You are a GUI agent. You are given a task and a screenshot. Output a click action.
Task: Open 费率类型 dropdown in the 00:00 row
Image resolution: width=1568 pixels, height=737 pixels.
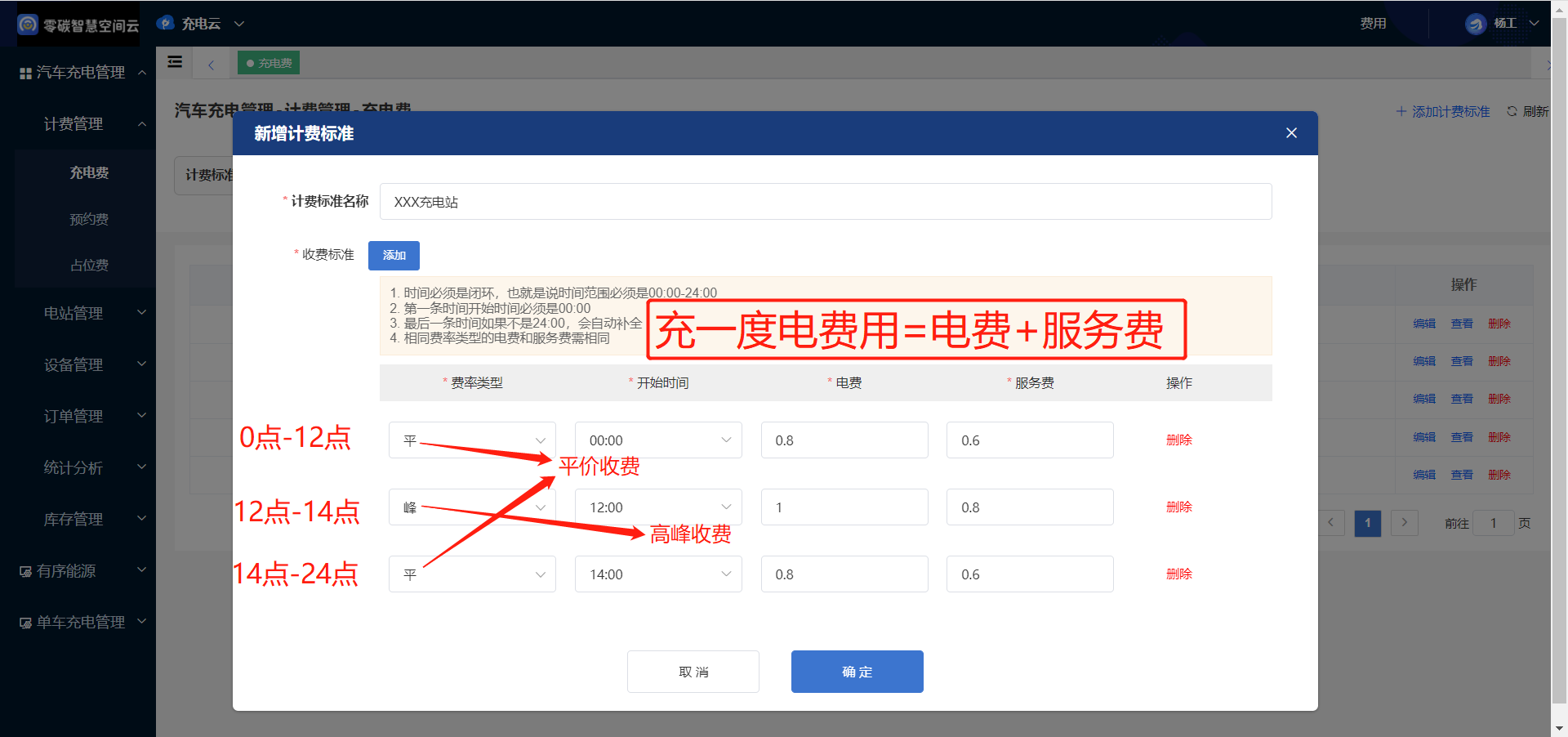[x=472, y=440]
